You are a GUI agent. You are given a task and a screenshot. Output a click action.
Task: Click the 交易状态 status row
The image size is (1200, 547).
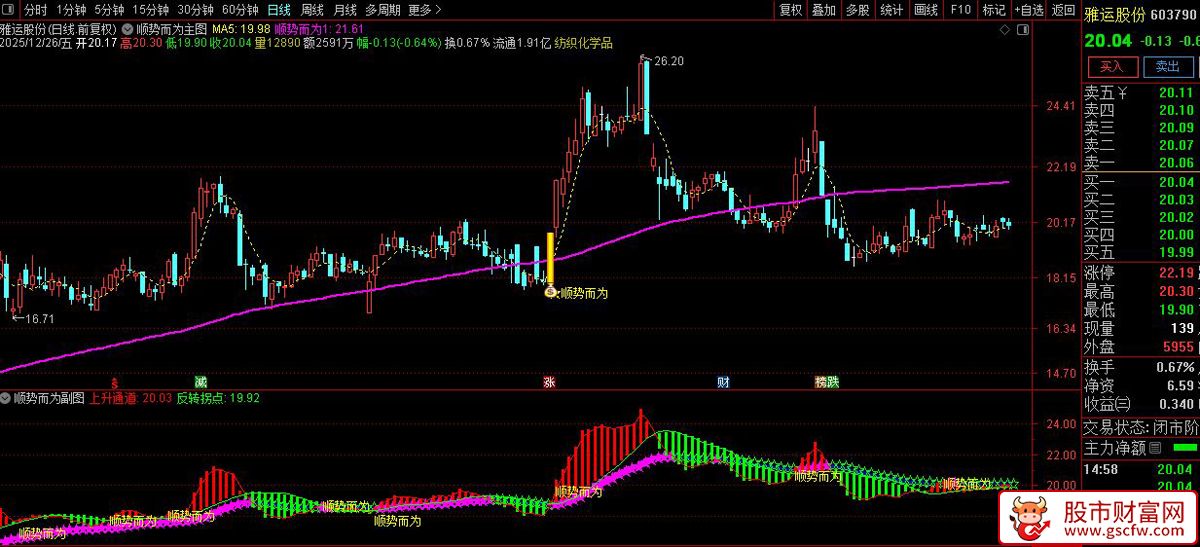click(x=1141, y=427)
